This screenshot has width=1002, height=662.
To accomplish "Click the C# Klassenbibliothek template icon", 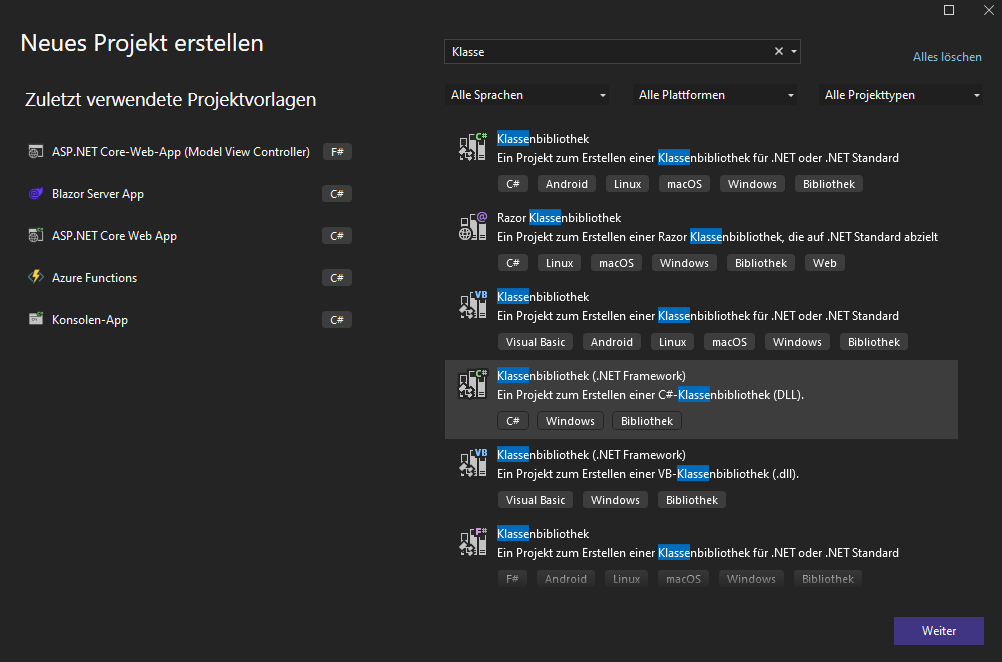I will tap(472, 147).
